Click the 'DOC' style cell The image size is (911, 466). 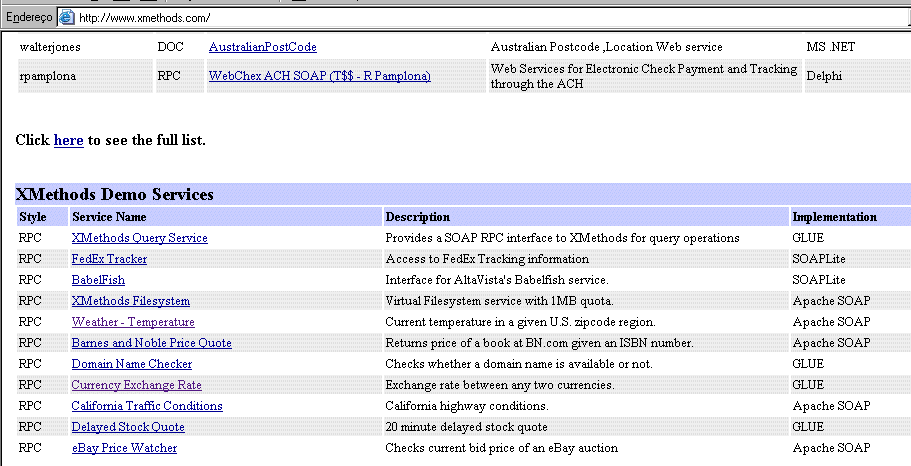pyautogui.click(x=170, y=47)
